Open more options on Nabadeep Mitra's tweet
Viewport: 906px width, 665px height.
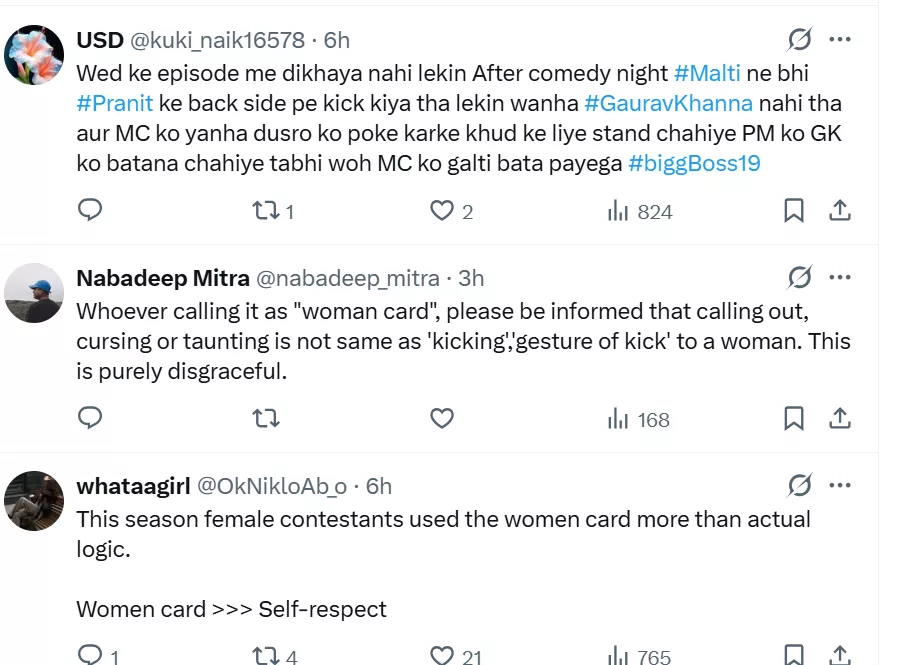coord(840,277)
